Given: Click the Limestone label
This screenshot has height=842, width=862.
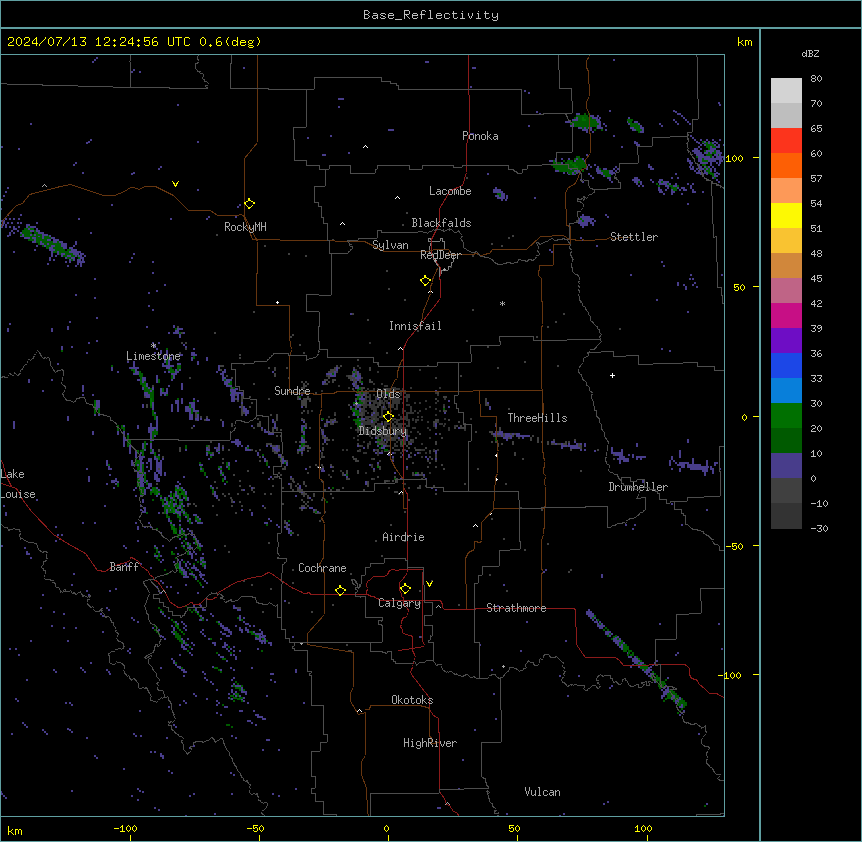Looking at the screenshot, I should (x=153, y=356).
